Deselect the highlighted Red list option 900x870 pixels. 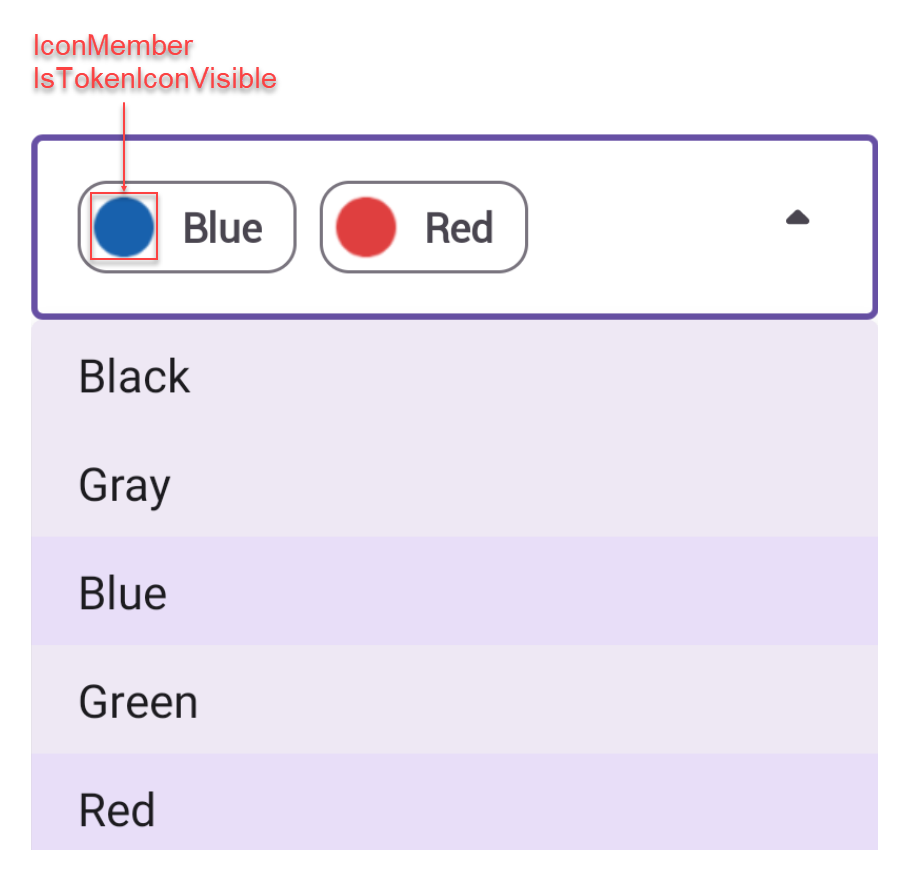pyautogui.click(x=117, y=809)
